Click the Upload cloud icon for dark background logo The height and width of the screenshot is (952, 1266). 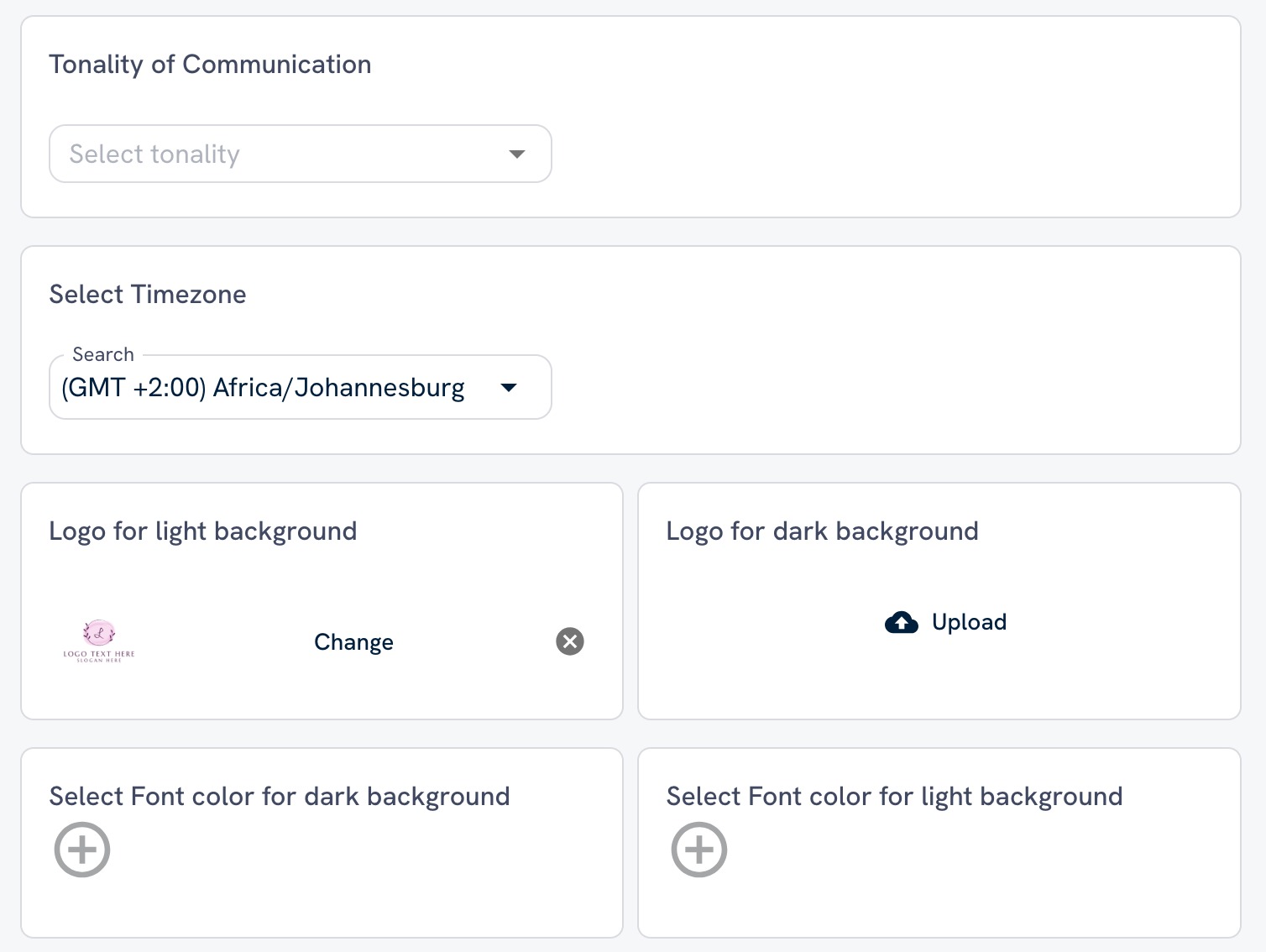901,622
